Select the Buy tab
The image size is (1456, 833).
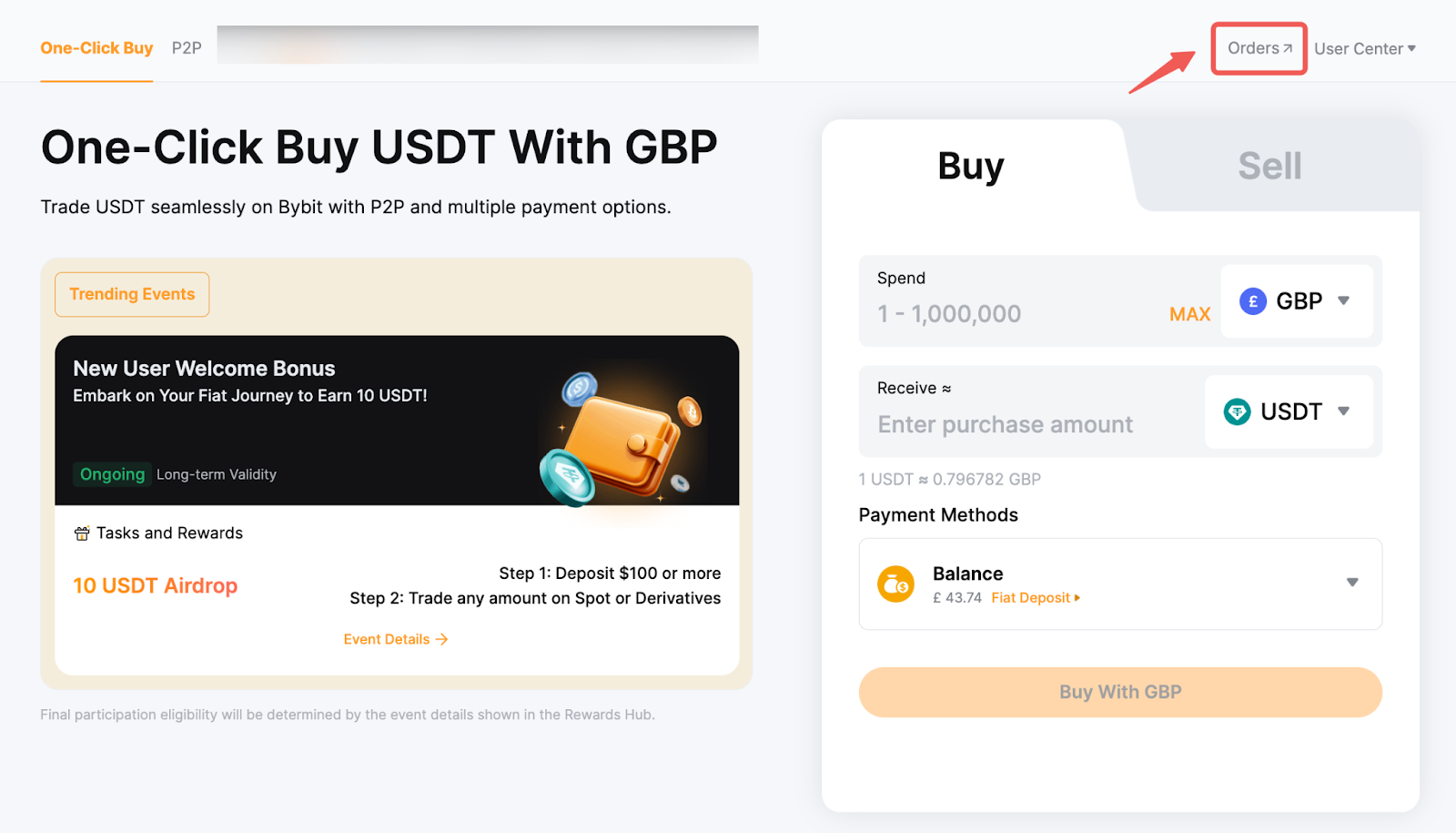point(970,167)
